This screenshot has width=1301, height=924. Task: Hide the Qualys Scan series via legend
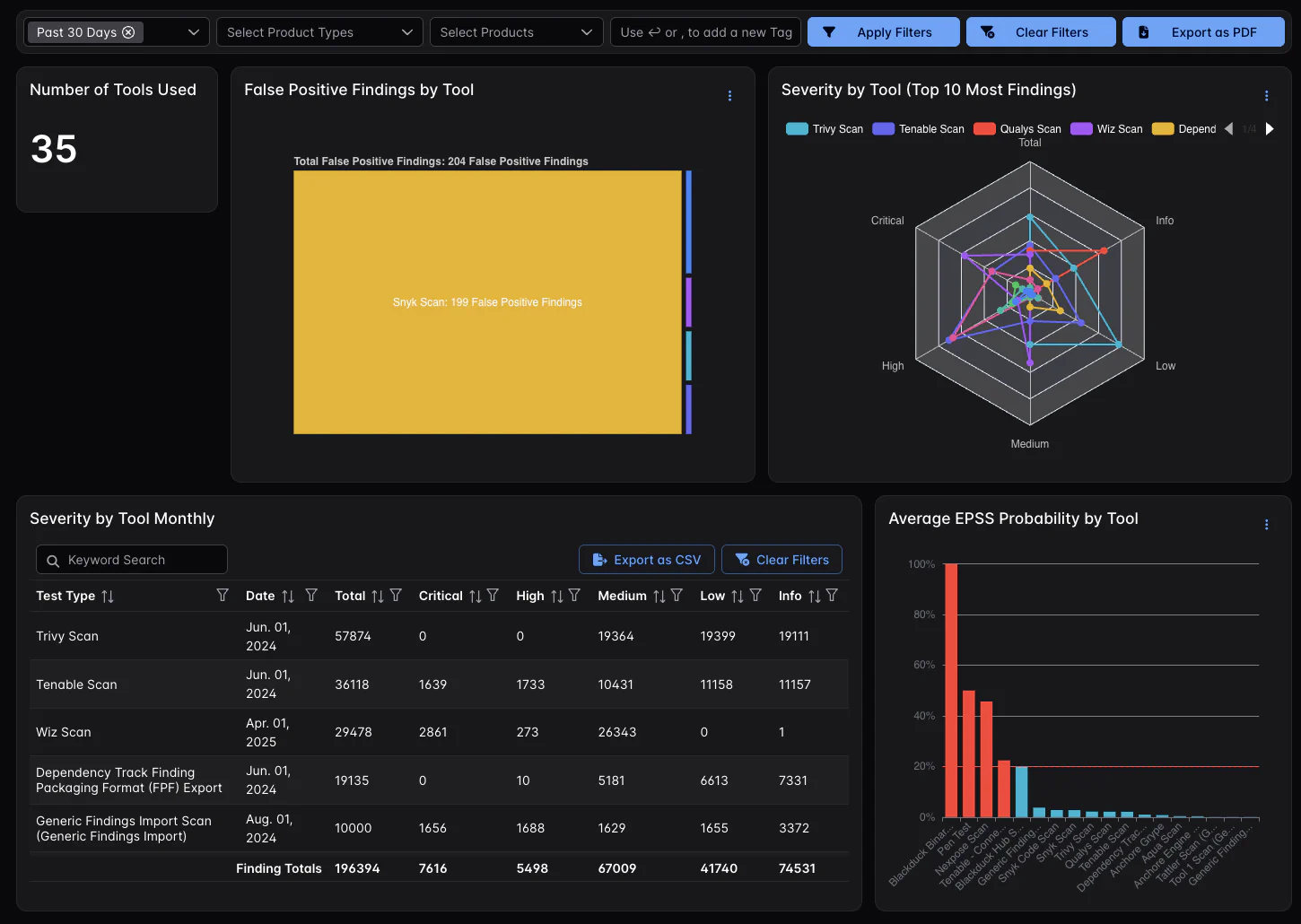point(1017,129)
